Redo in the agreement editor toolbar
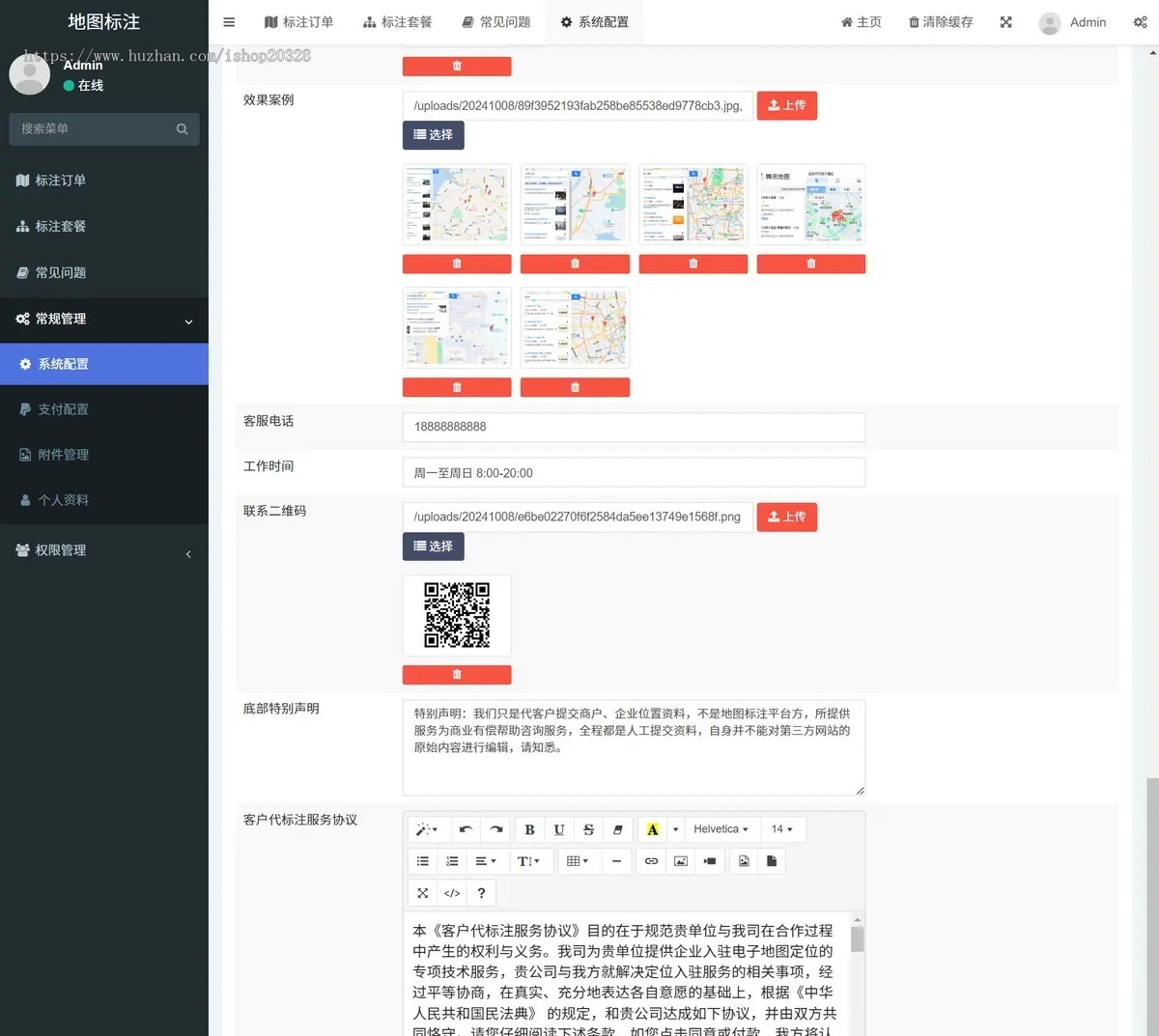Image resolution: width=1159 pixels, height=1036 pixels. tap(495, 829)
